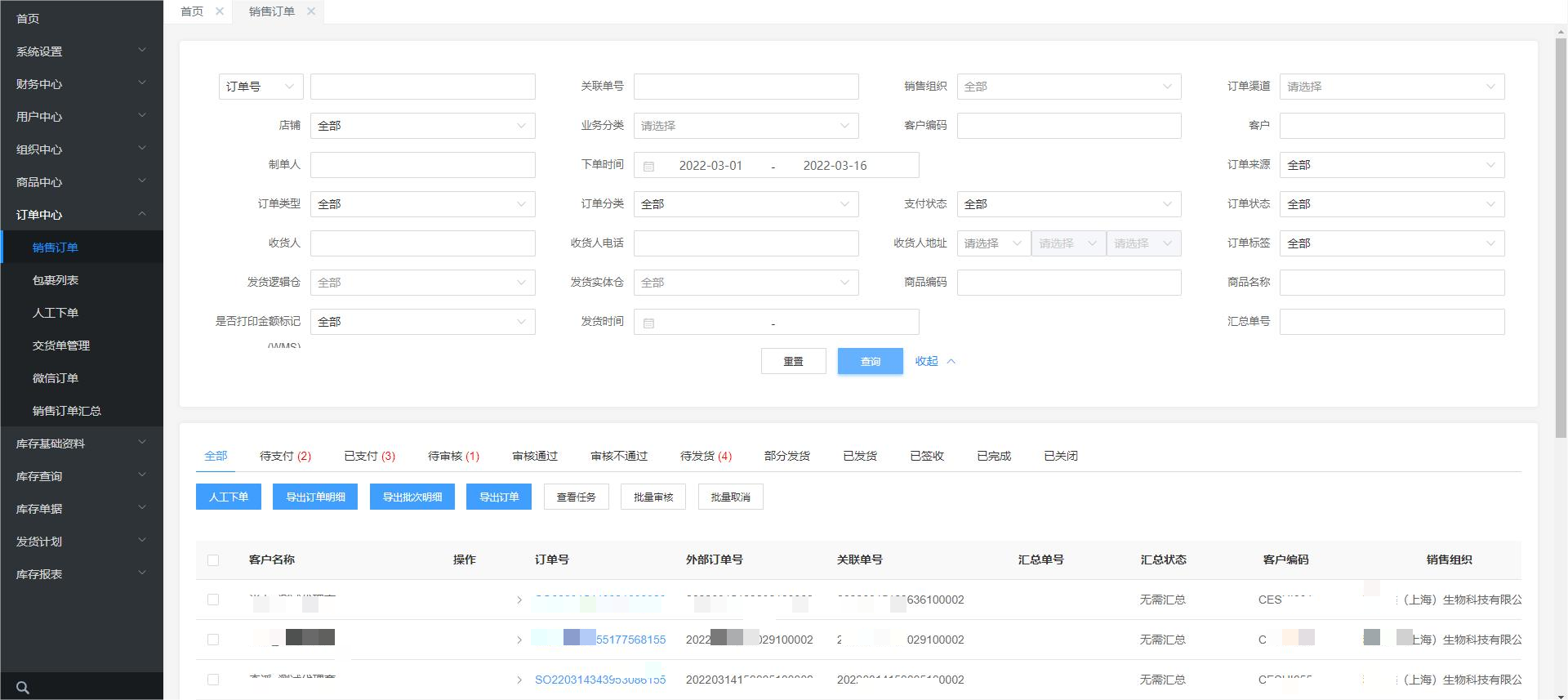Expand 系统设置 sidebar menu
Image resolution: width=1568 pixels, height=700 pixels.
coord(82,51)
